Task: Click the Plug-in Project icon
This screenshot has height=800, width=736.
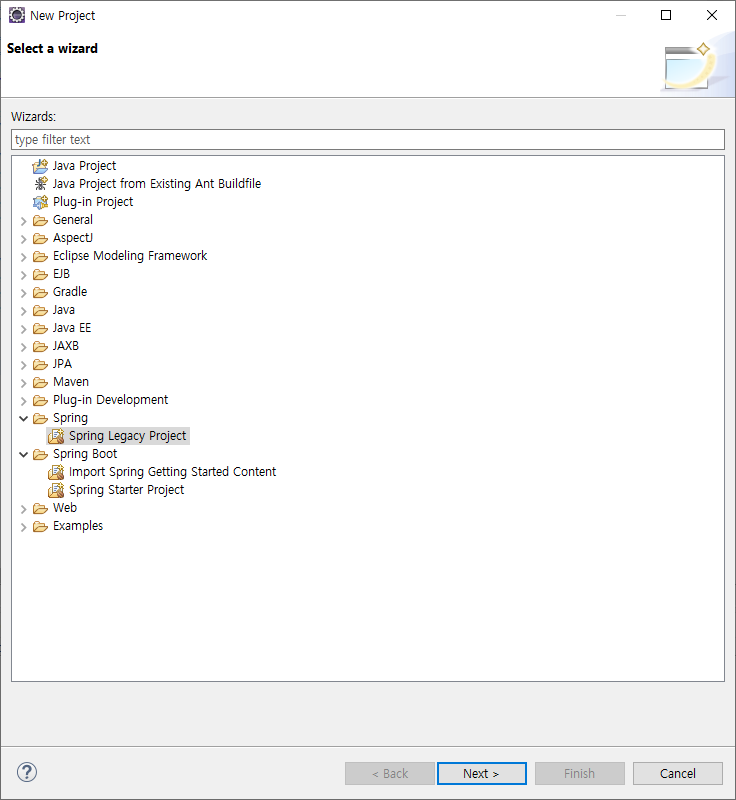Action: click(x=40, y=202)
